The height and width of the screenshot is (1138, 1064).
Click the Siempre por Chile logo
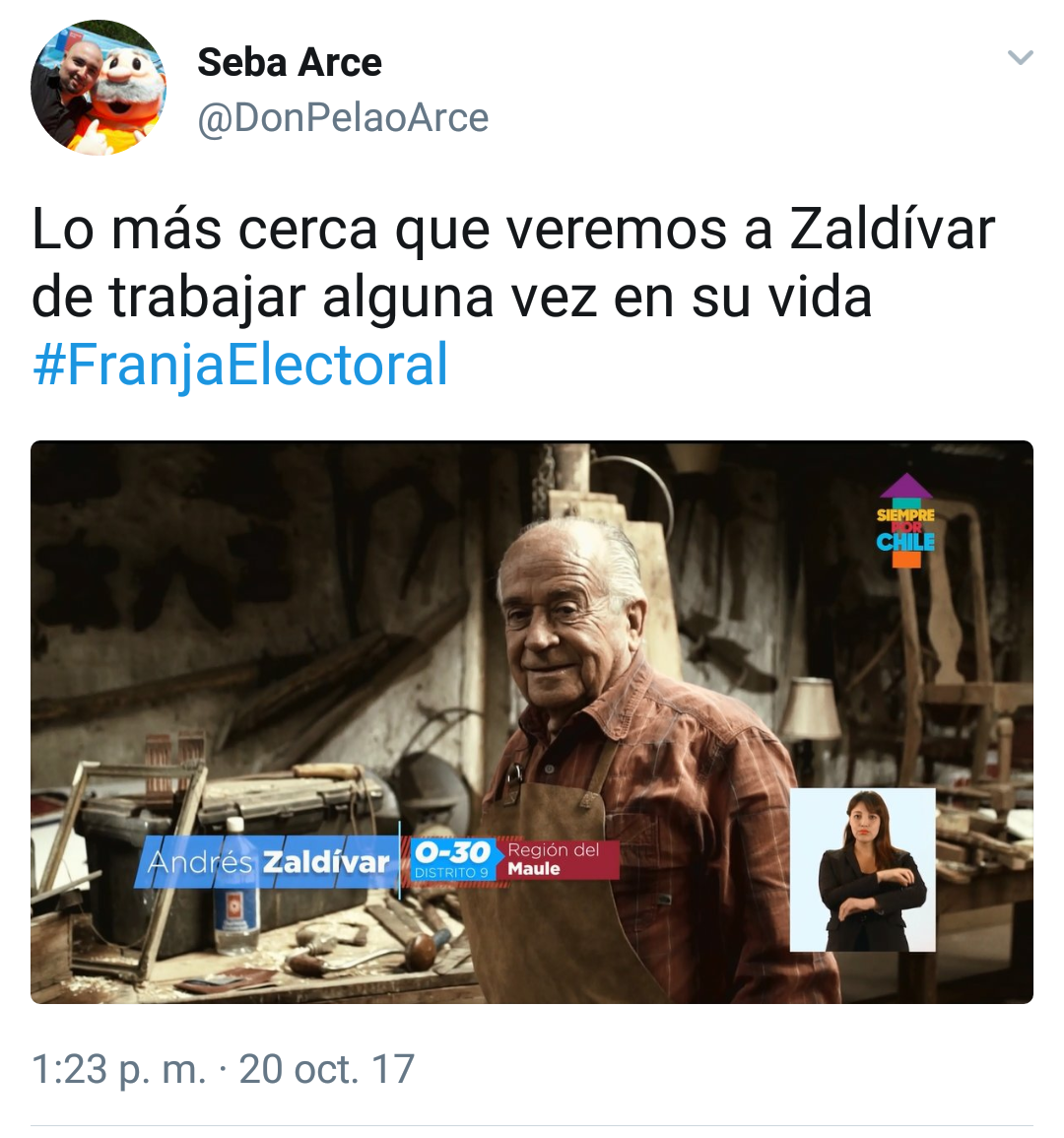click(905, 519)
